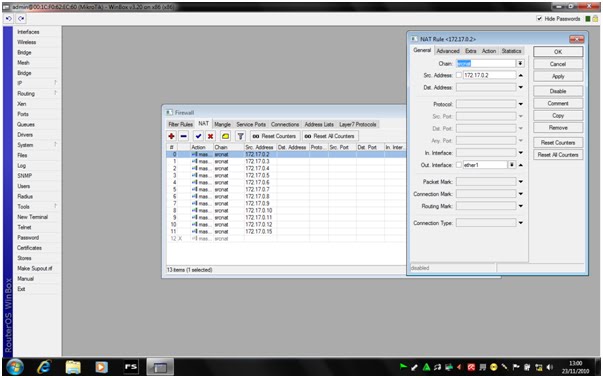Confirm NAT rule with OK button

click(x=558, y=52)
